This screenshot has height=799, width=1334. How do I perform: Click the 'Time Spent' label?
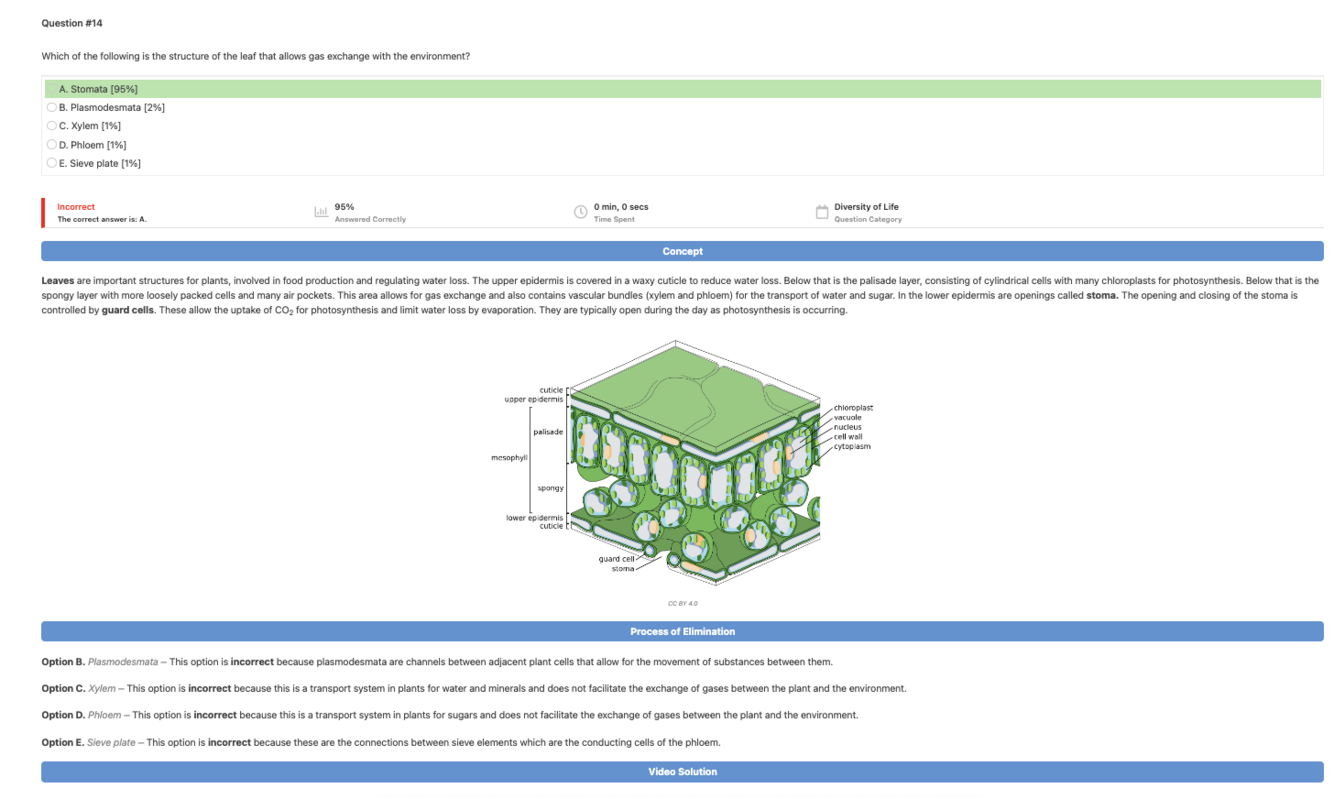614,219
